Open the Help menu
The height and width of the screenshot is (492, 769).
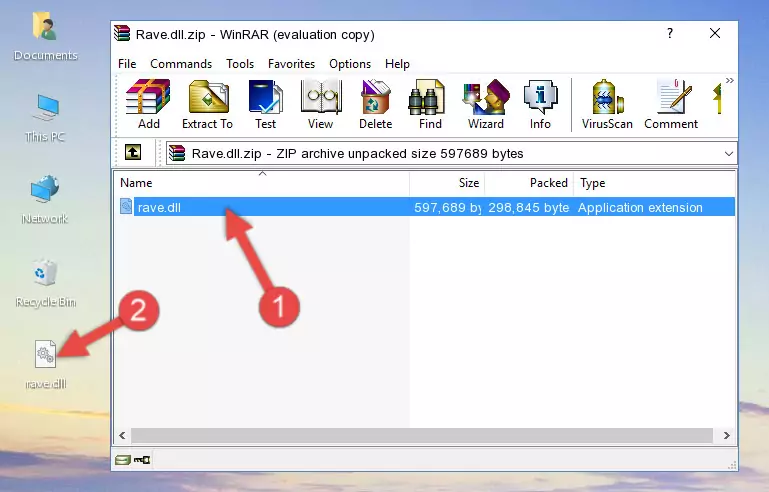(x=397, y=64)
